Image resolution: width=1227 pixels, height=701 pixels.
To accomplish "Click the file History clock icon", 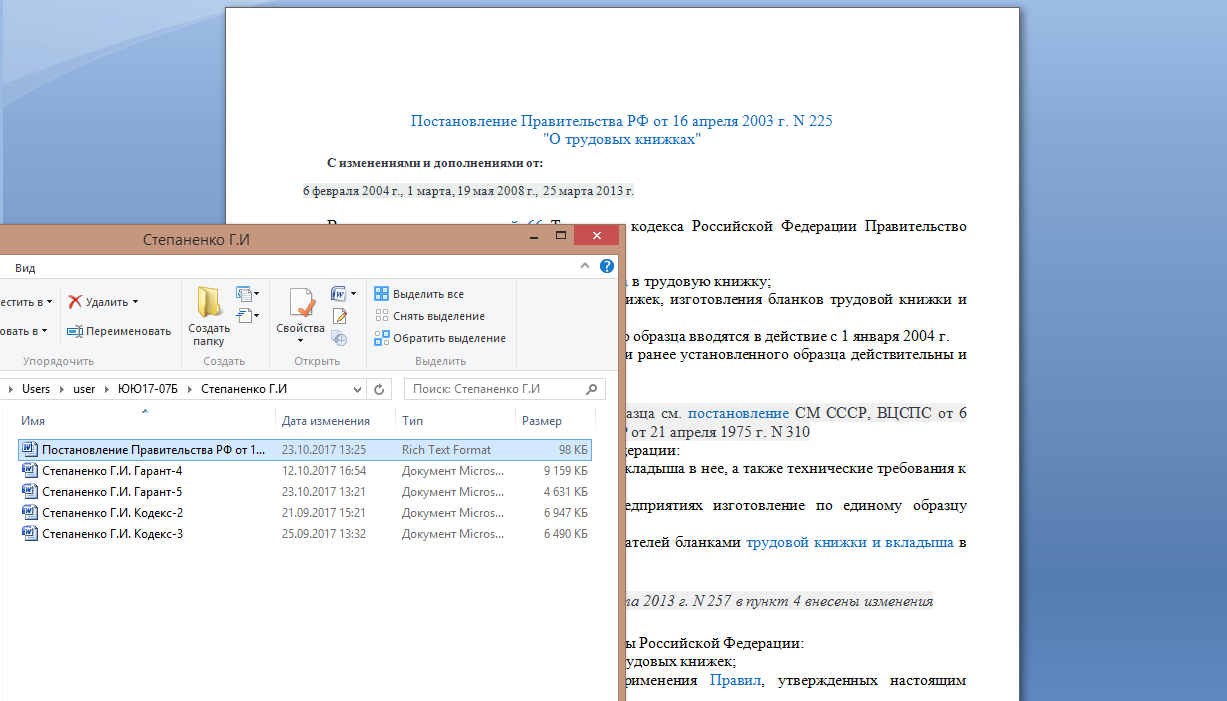I will (x=340, y=338).
